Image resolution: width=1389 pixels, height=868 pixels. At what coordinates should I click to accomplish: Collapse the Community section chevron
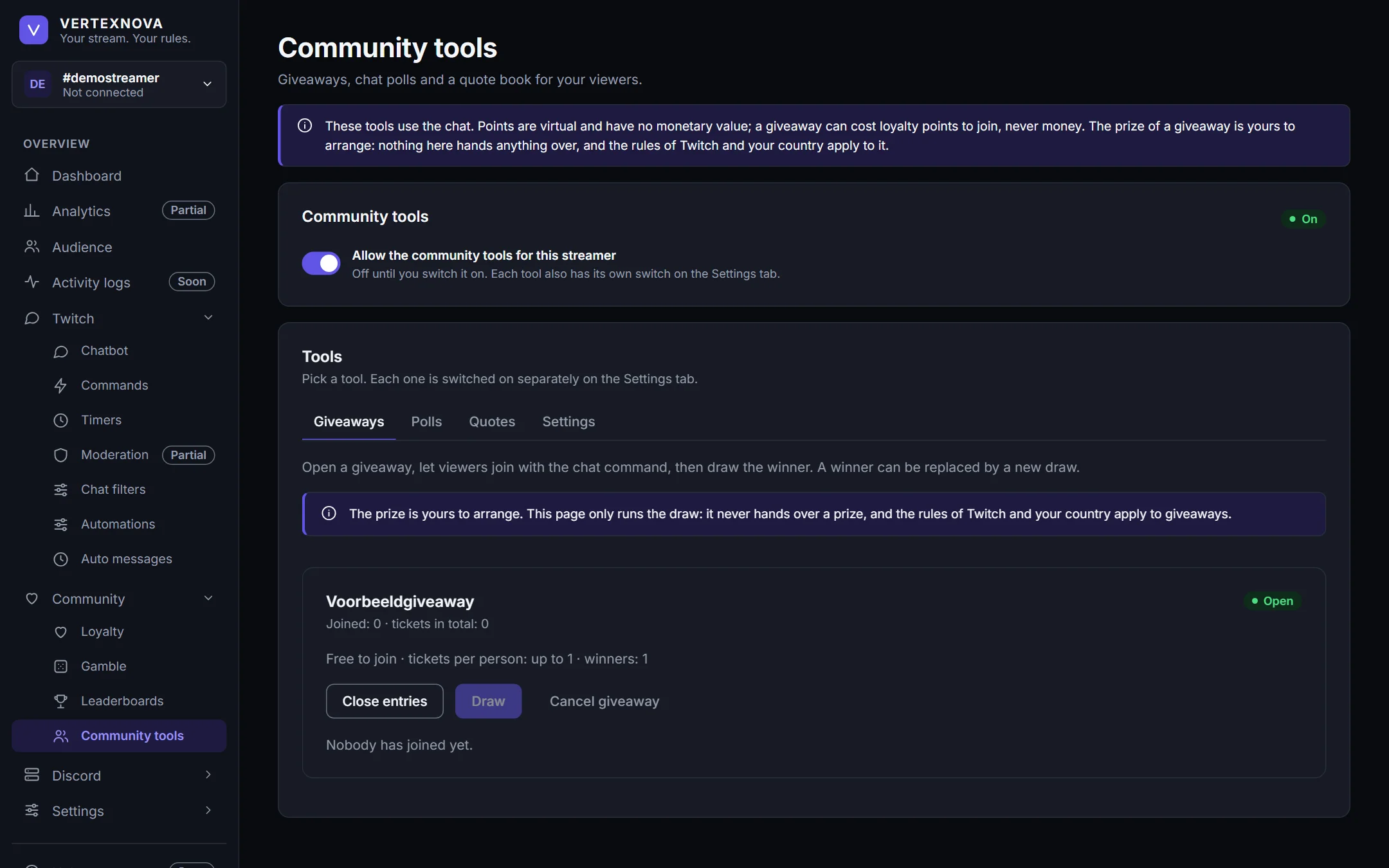coord(208,598)
